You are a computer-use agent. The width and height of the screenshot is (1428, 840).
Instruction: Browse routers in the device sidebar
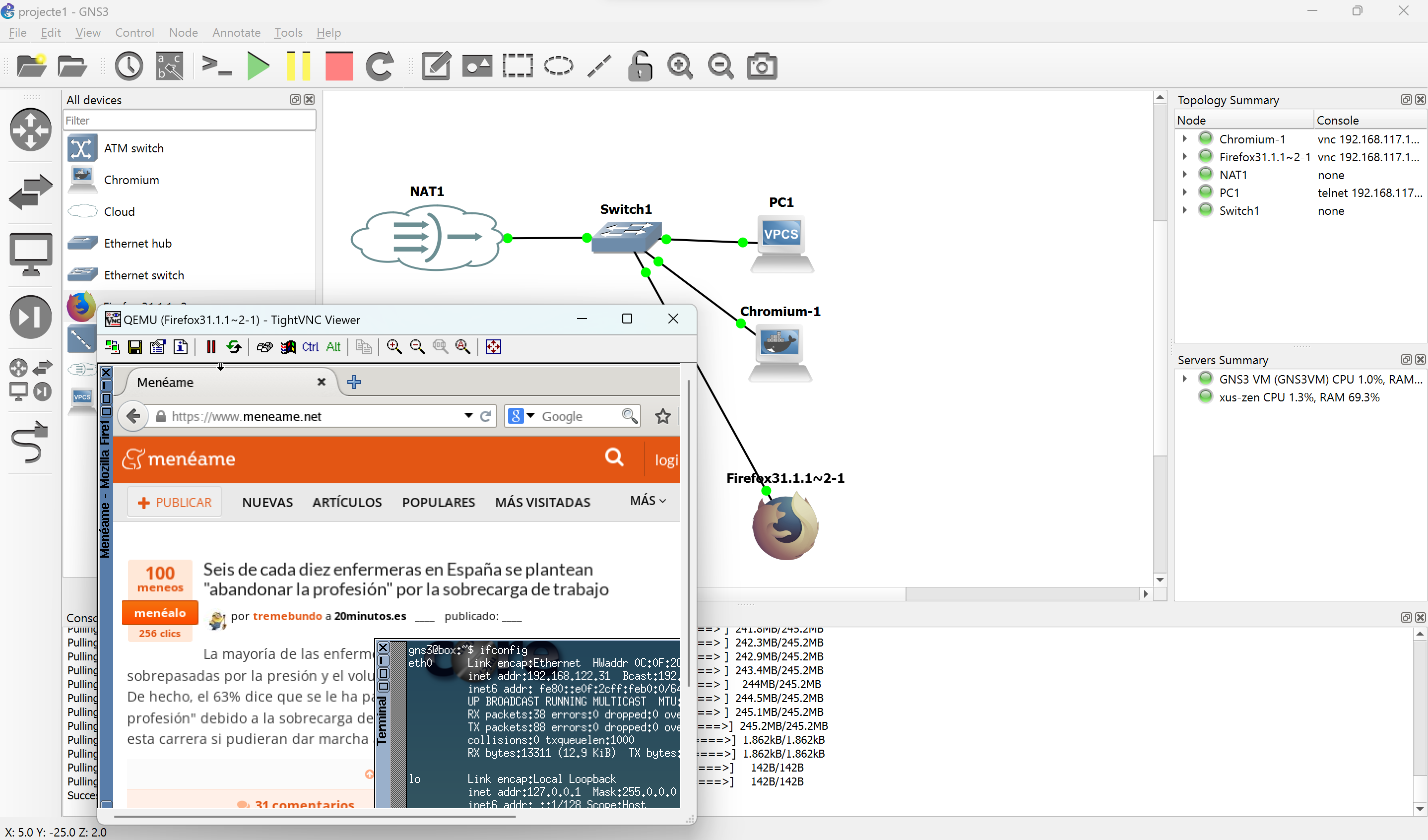31,130
